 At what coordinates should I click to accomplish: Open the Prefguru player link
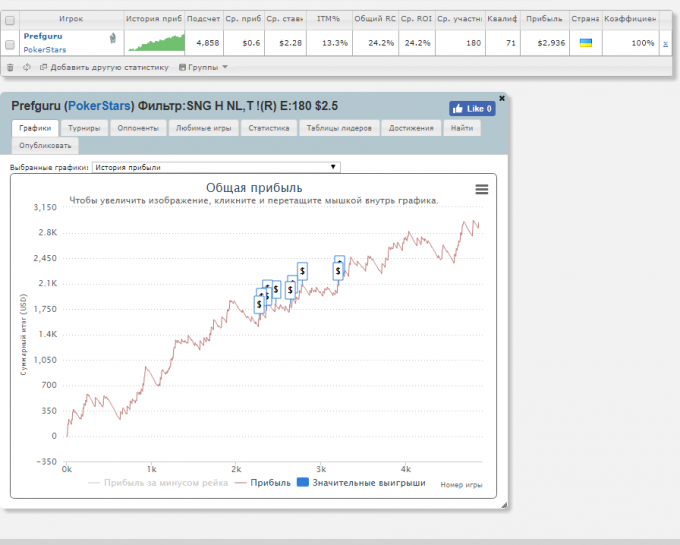43,36
